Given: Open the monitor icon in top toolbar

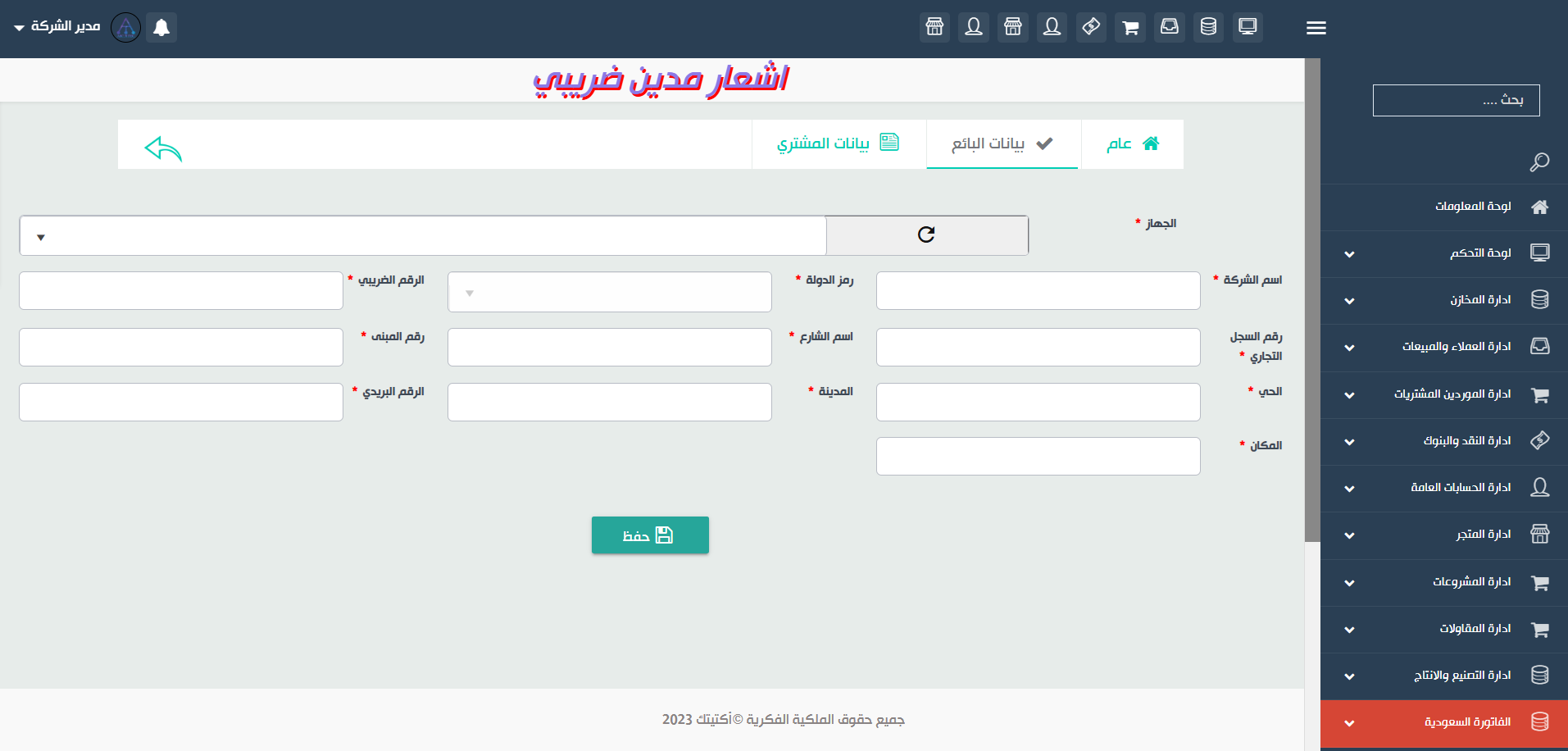Looking at the screenshot, I should click(1248, 27).
